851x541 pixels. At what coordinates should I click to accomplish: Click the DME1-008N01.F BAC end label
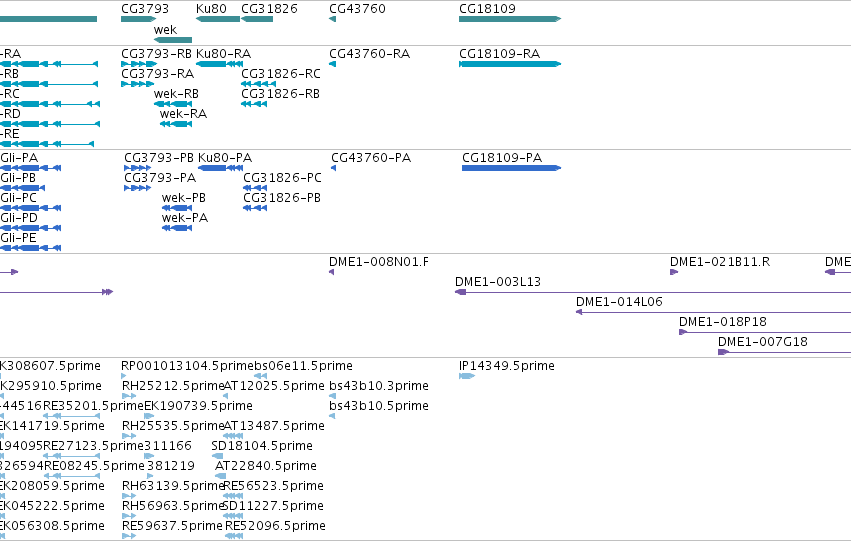pos(379,262)
